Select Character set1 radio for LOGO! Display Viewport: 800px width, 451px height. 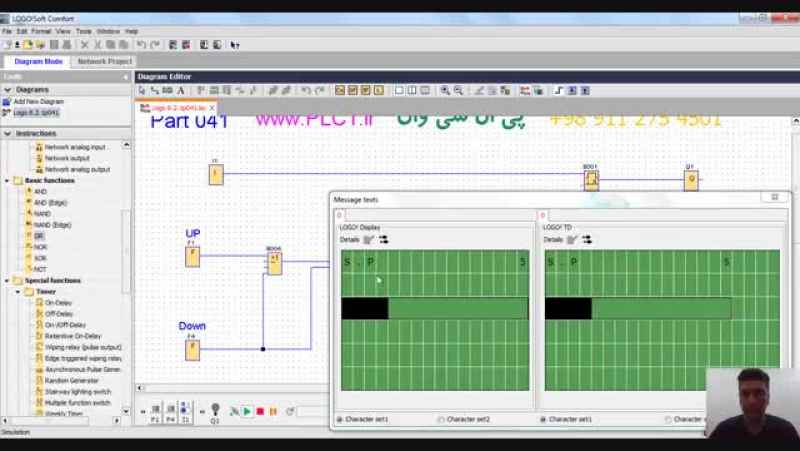tap(339, 419)
